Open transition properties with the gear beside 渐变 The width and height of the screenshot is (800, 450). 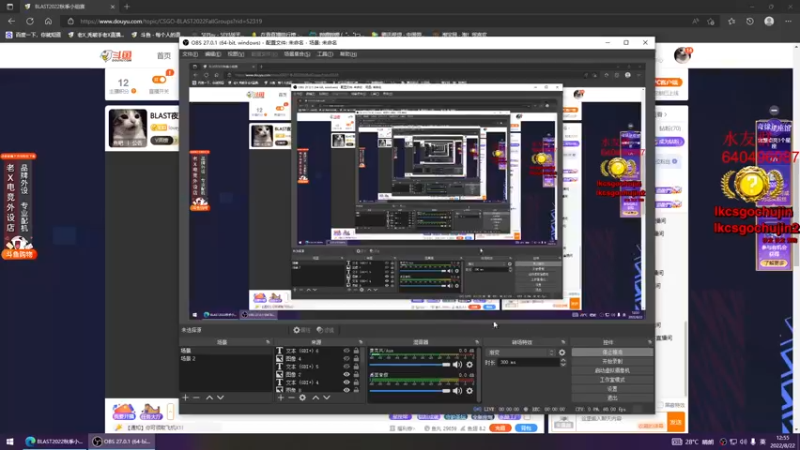pos(562,353)
